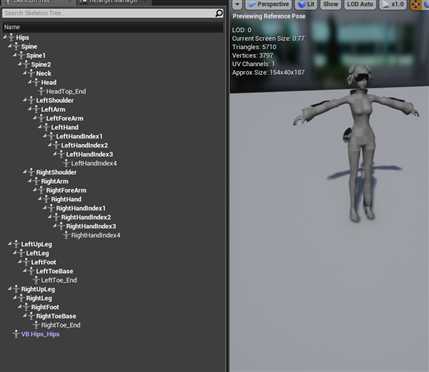Click the bone icon beside RightLeg
Viewport: 429px width, 372px height.
click(x=22, y=298)
